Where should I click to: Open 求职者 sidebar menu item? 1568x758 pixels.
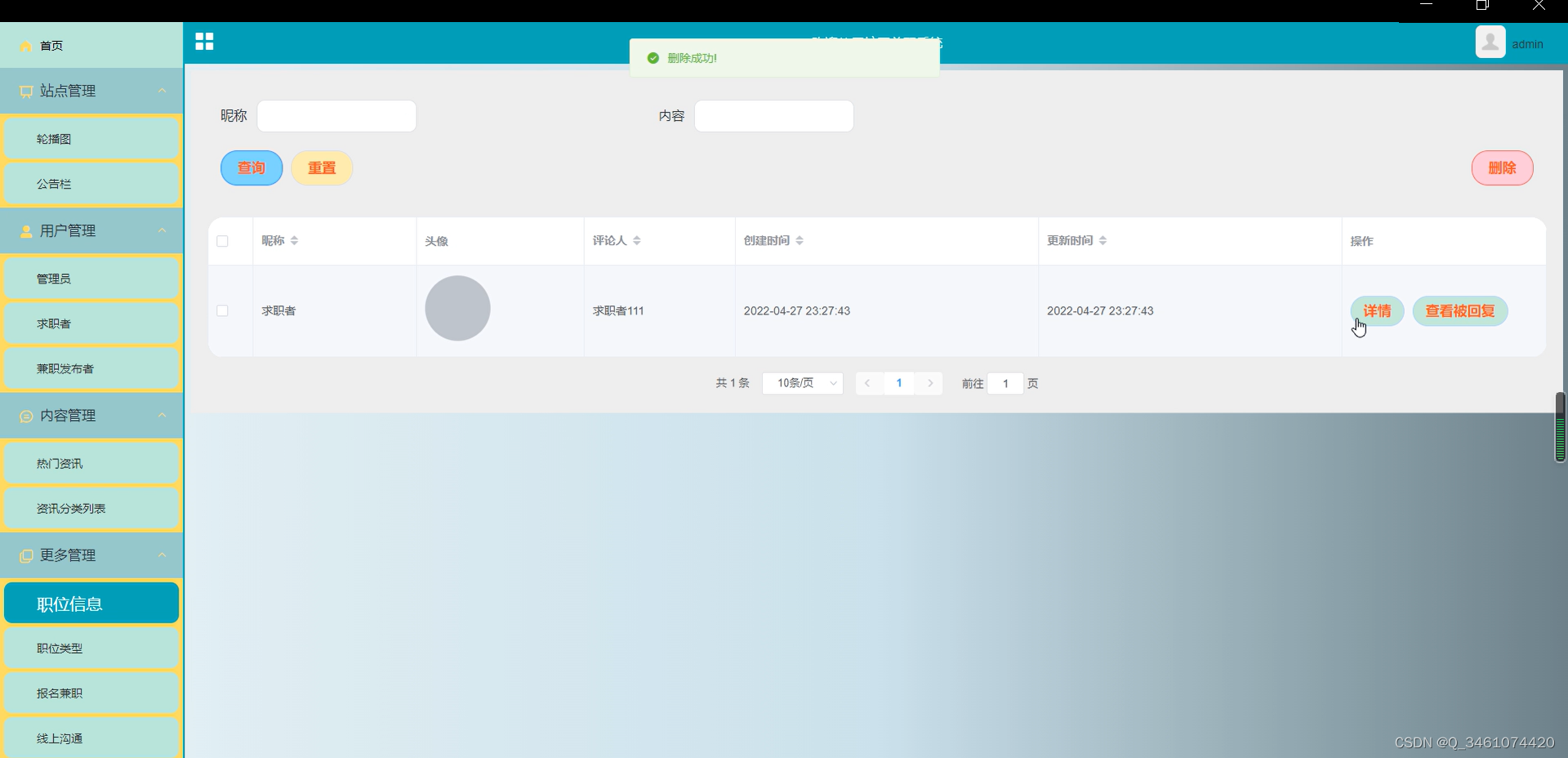[91, 323]
